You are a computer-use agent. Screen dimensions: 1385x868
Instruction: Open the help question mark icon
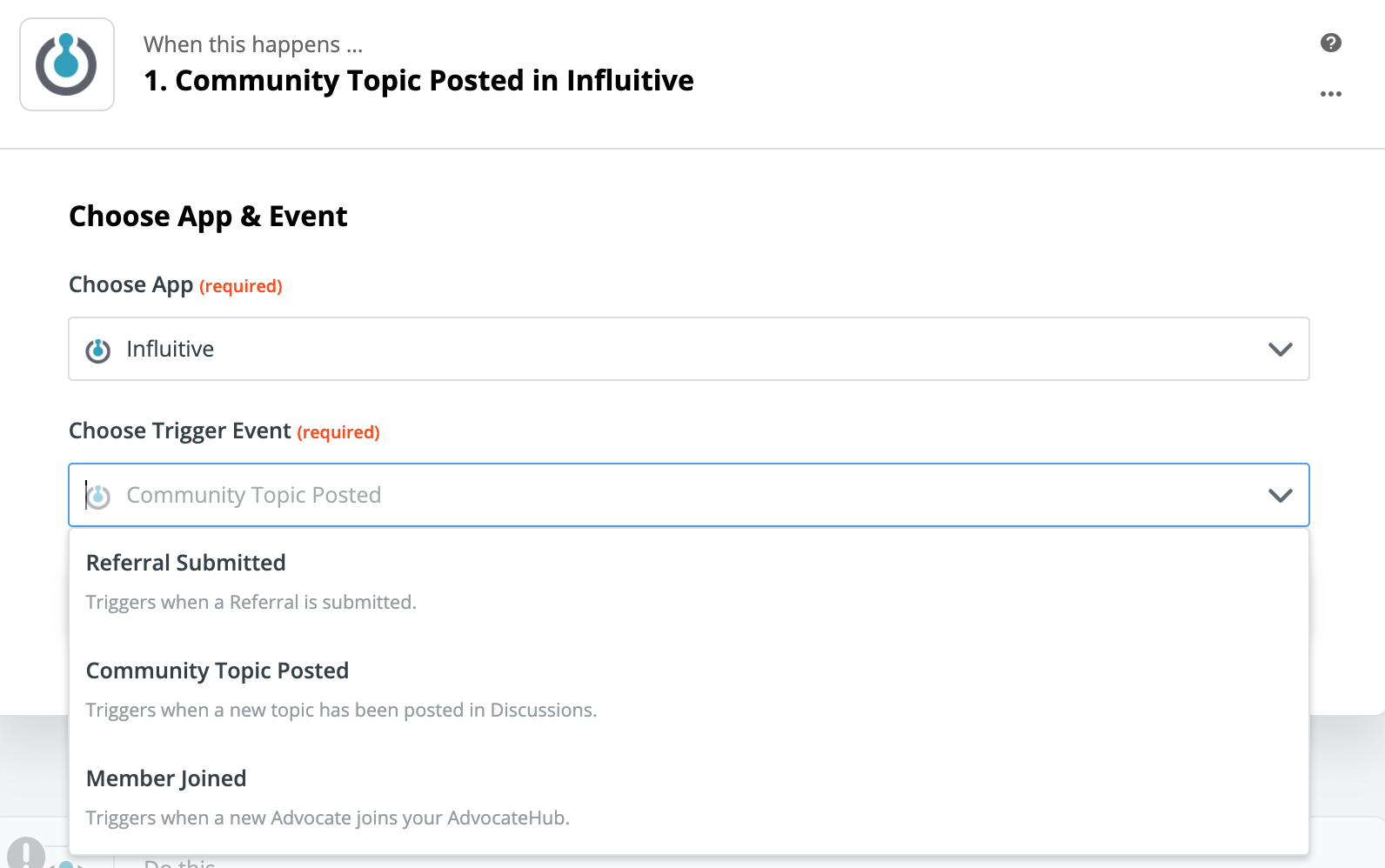[1330, 43]
